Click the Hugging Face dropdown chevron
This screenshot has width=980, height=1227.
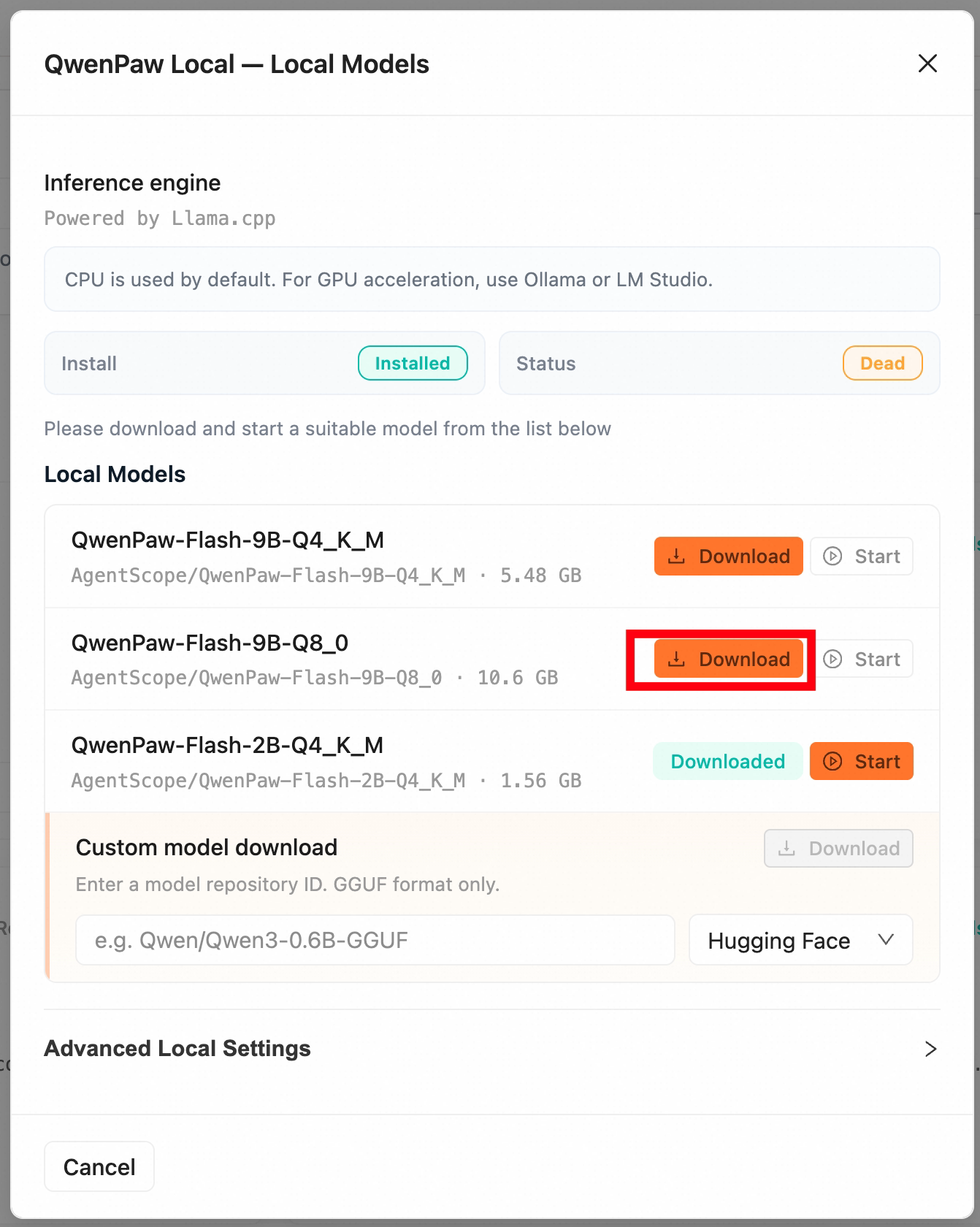click(x=886, y=940)
